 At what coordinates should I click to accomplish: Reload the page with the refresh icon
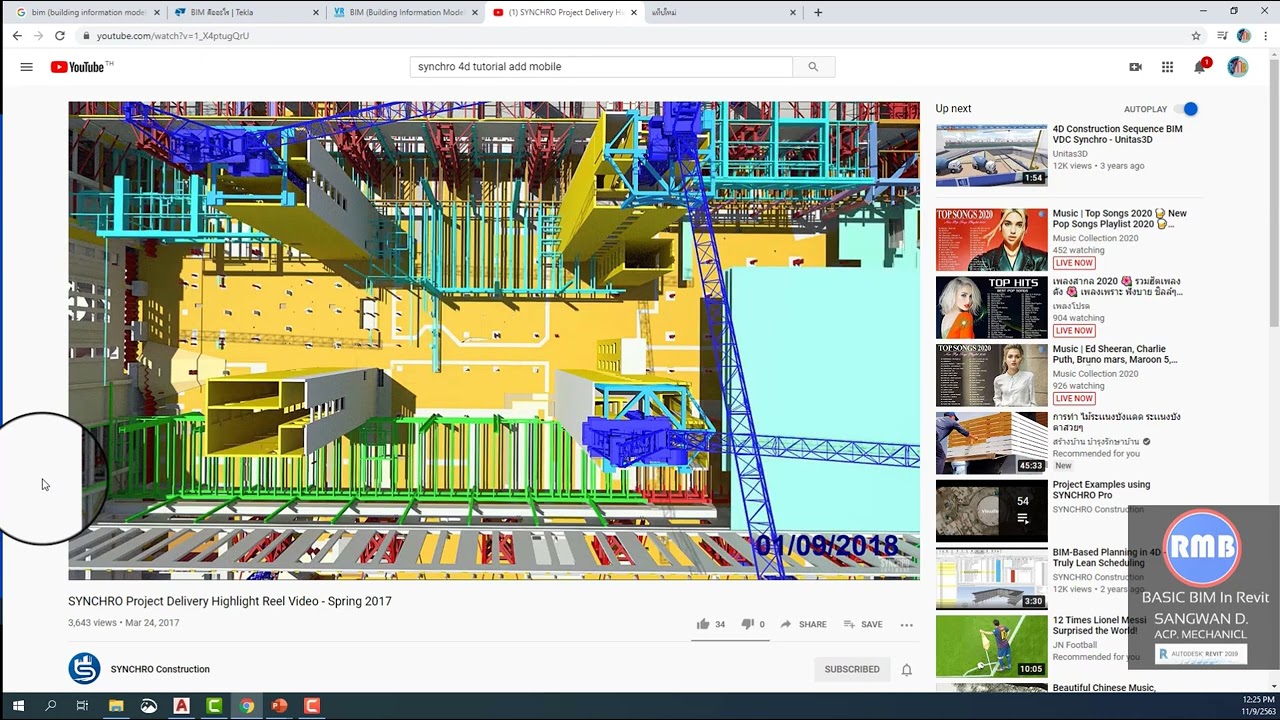click(x=60, y=35)
